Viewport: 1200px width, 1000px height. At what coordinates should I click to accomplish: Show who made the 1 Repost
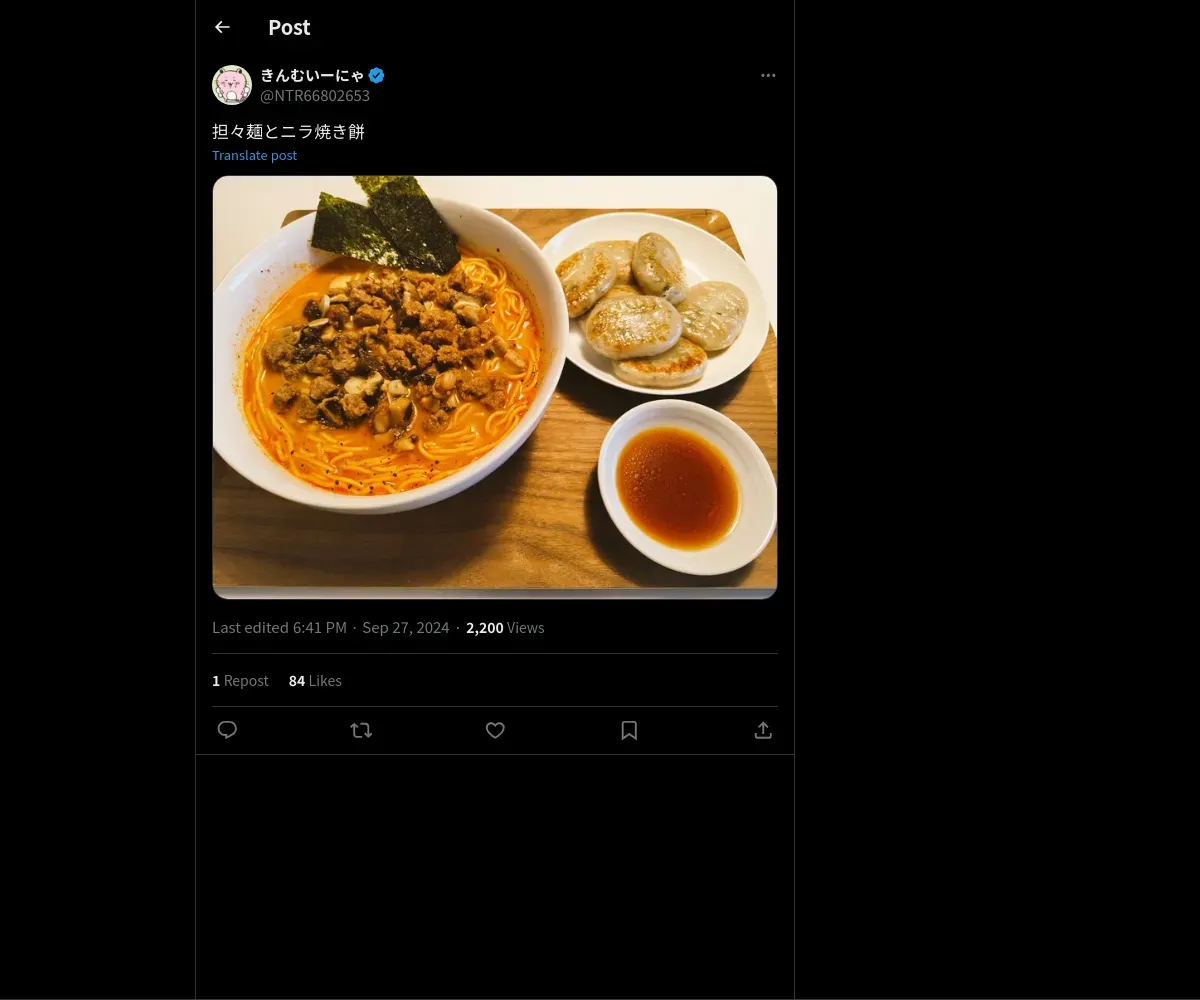point(240,681)
